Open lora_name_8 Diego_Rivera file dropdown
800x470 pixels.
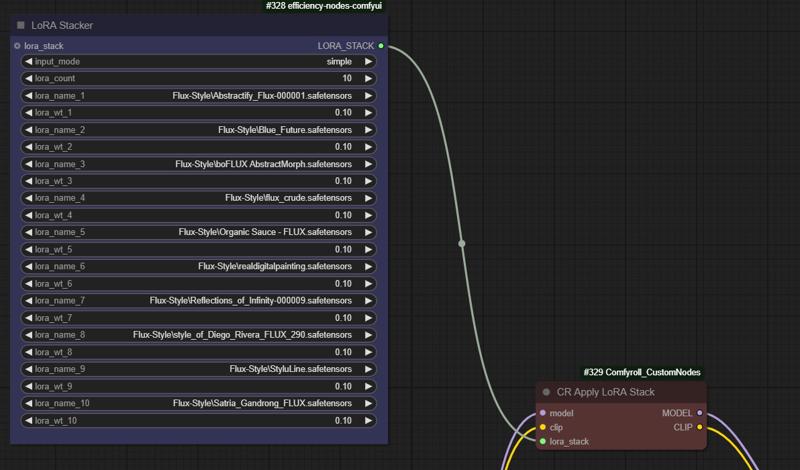coord(198,335)
